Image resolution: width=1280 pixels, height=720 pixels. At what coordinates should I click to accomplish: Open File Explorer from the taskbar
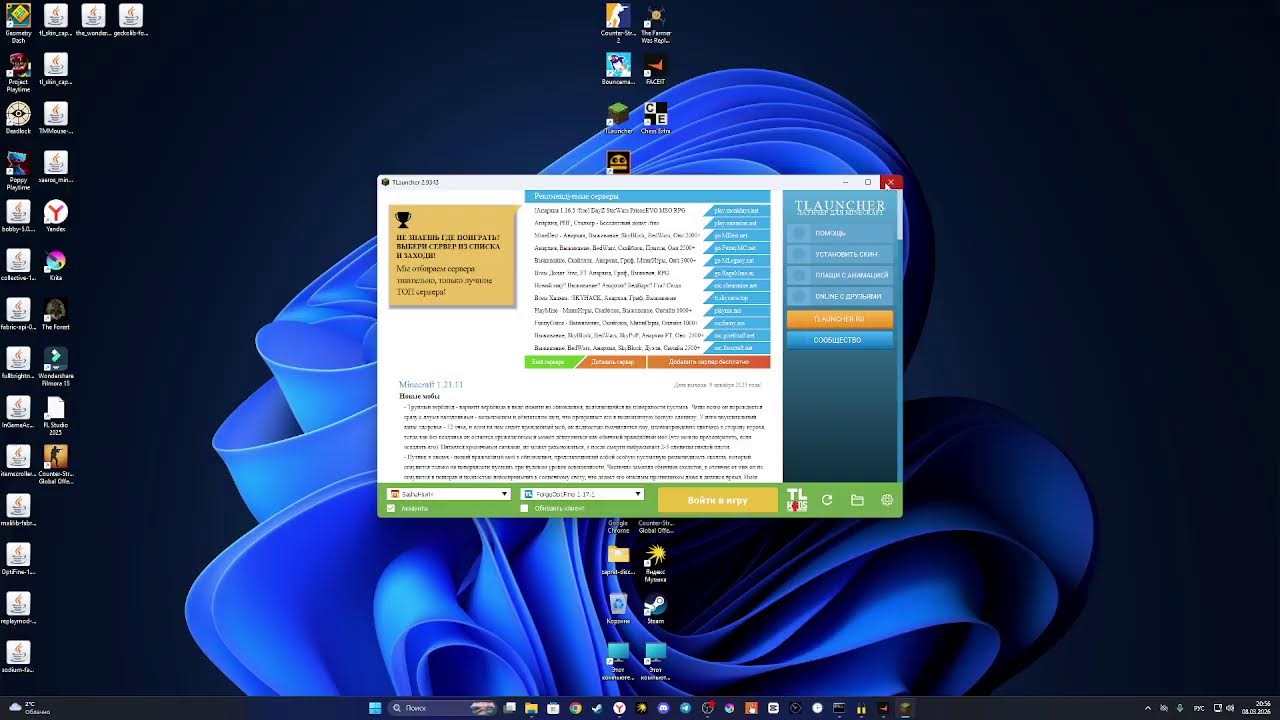pos(531,708)
